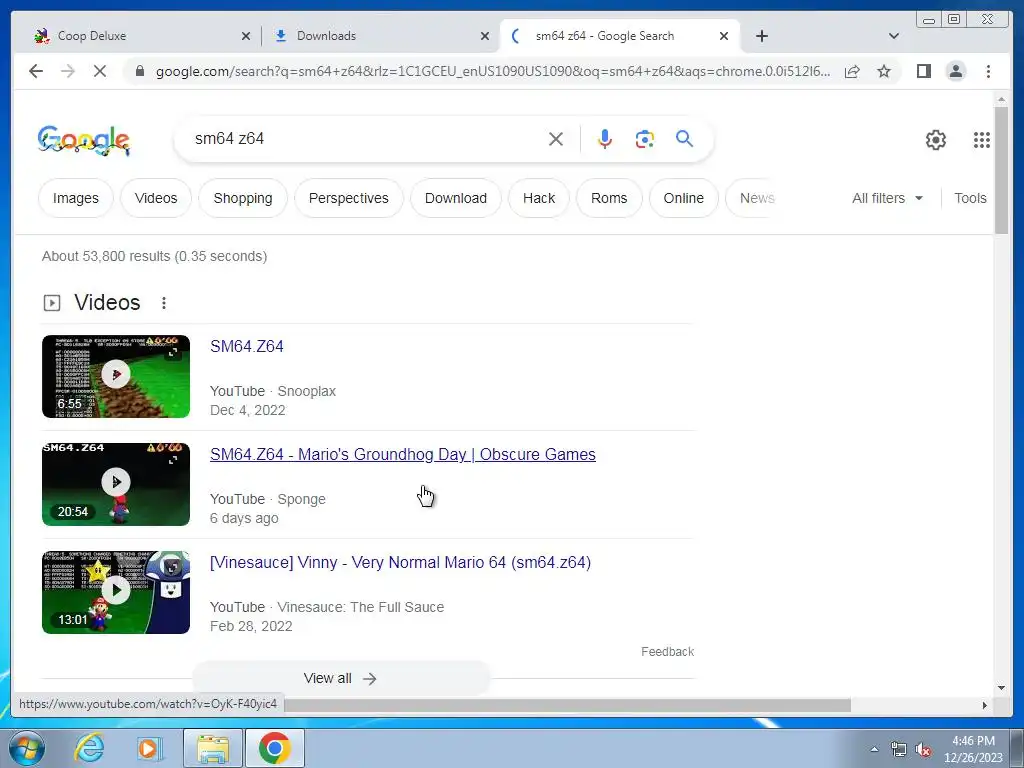This screenshot has width=1024, height=768.
Task: Open the Google apps grid
Action: point(982,140)
